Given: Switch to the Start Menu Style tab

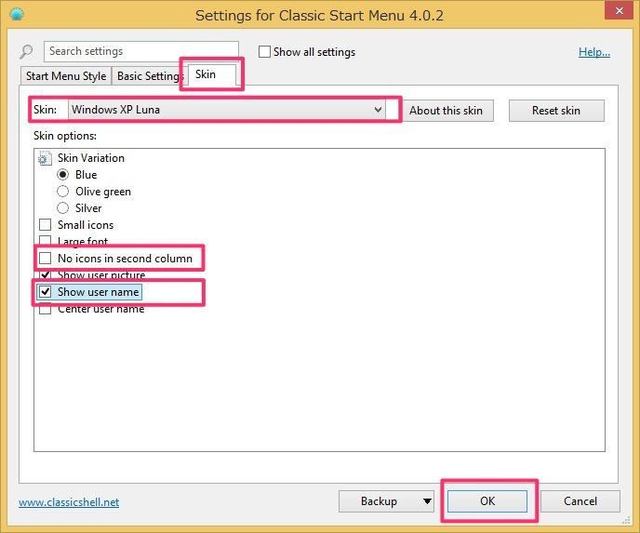Looking at the screenshot, I should coord(67,76).
